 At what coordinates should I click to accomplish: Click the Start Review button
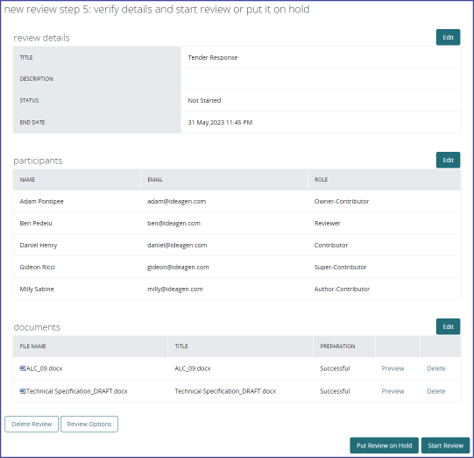[445, 446]
